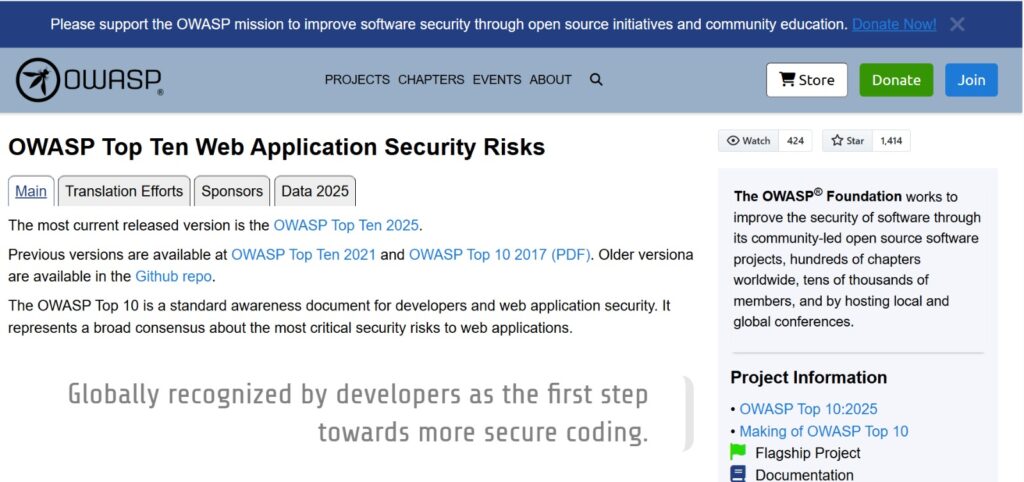Click the green Flagship Project flag icon
Screen dimensions: 1024x482
(738, 452)
